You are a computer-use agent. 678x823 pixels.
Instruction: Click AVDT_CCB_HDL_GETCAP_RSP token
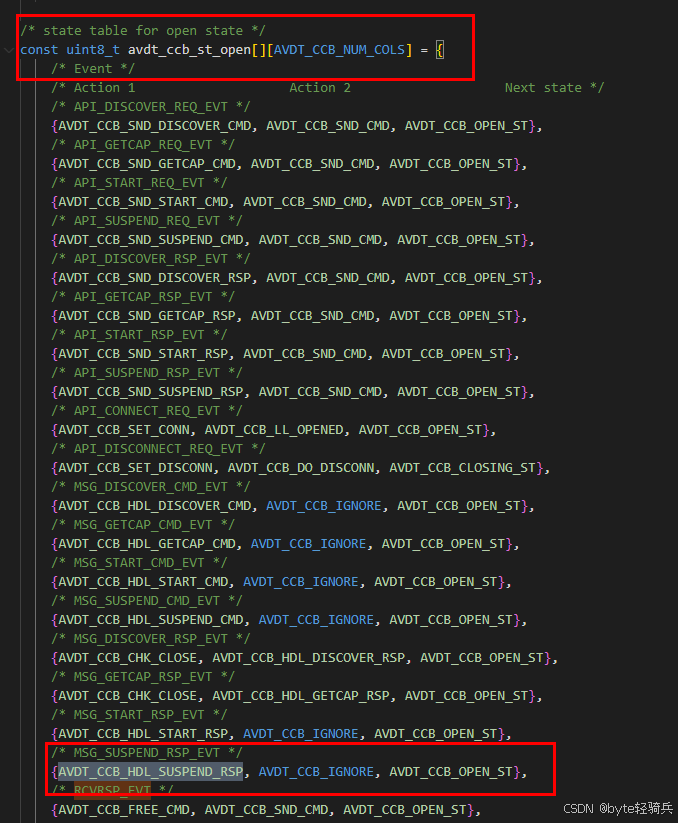click(301, 696)
